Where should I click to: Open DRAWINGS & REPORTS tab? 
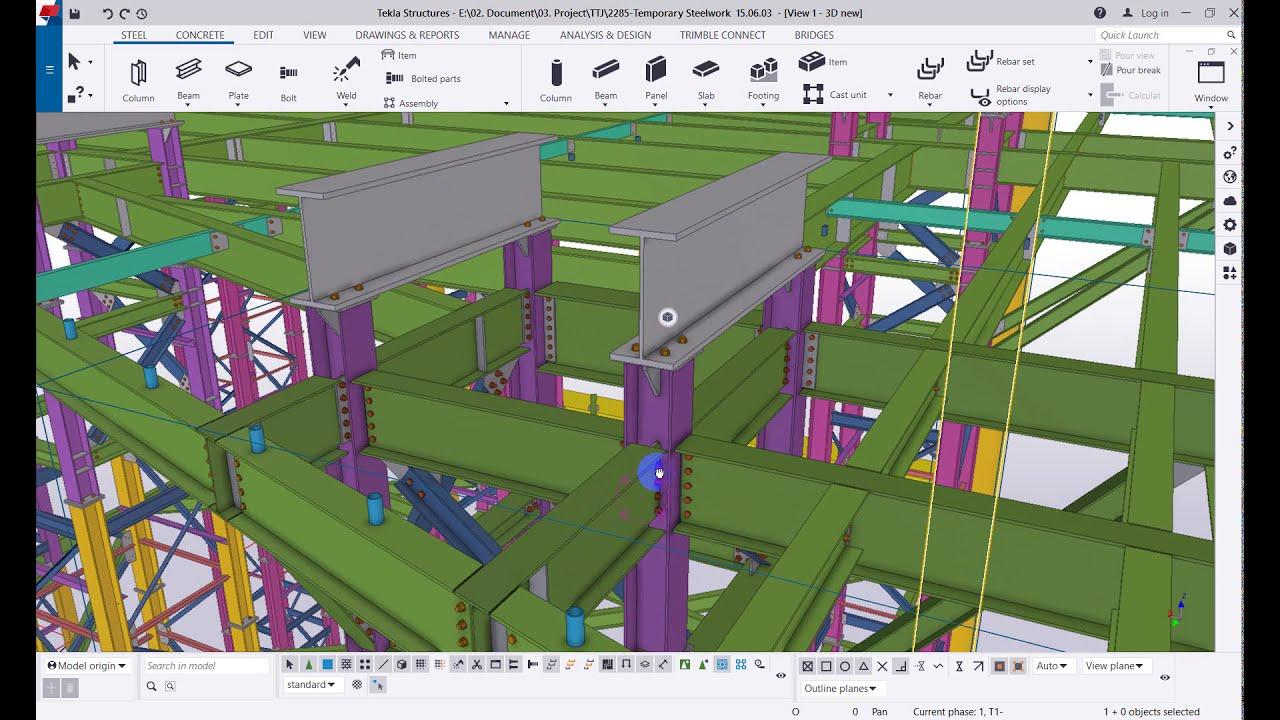407,35
